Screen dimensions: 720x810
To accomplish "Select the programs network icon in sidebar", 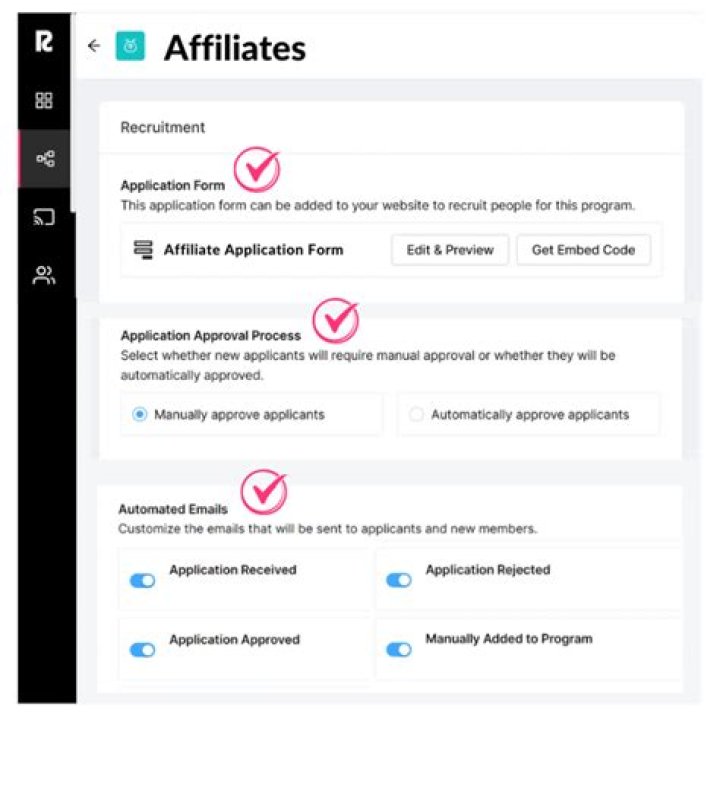I will (45, 159).
